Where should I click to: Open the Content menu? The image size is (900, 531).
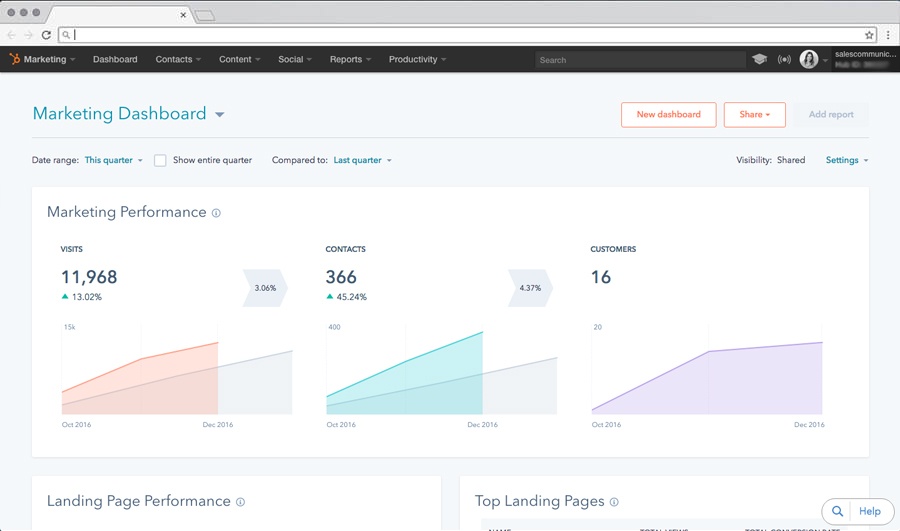click(x=239, y=59)
